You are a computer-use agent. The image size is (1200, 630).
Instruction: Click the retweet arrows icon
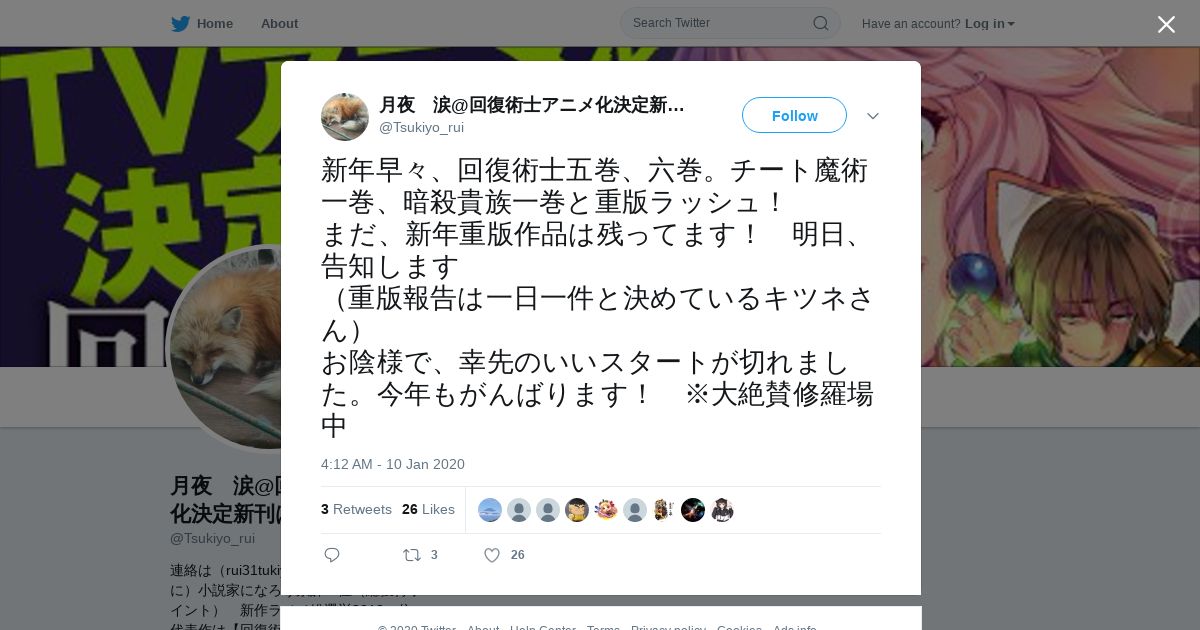pyautogui.click(x=411, y=555)
